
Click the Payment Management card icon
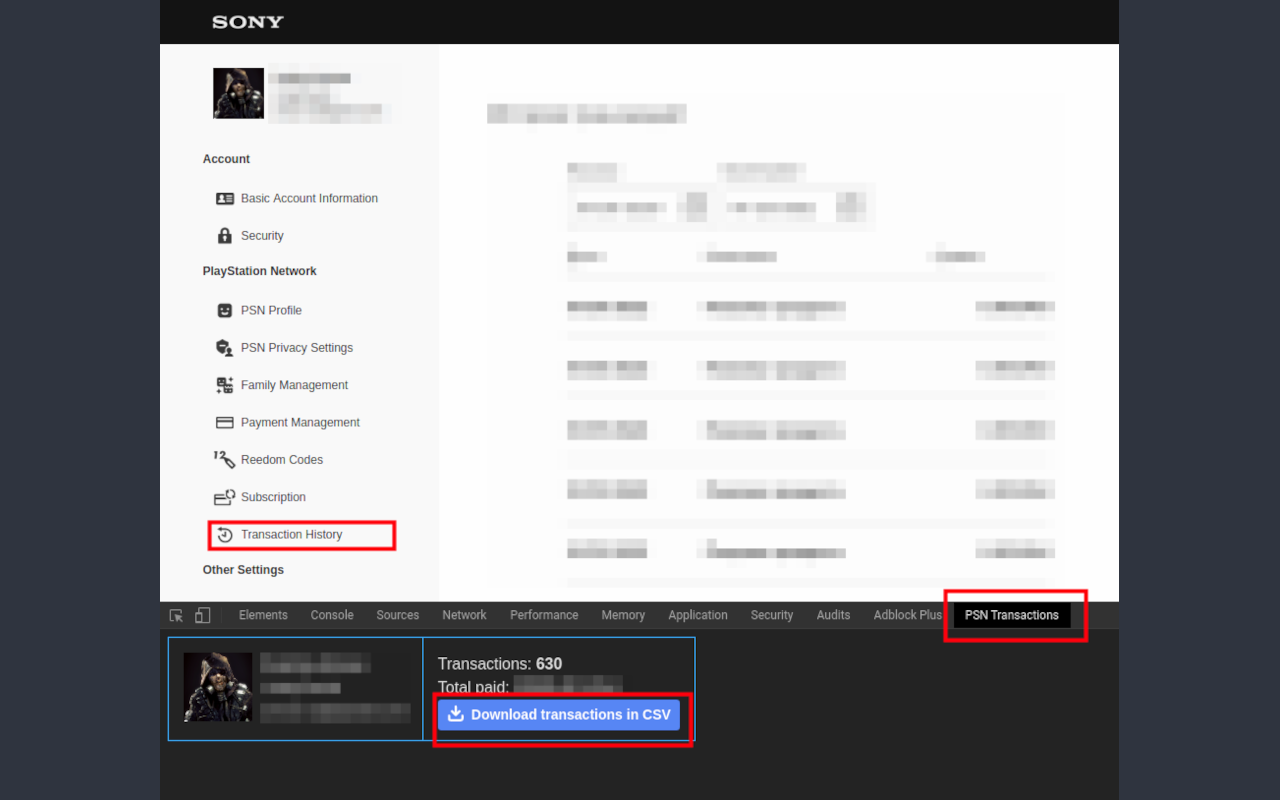point(225,422)
